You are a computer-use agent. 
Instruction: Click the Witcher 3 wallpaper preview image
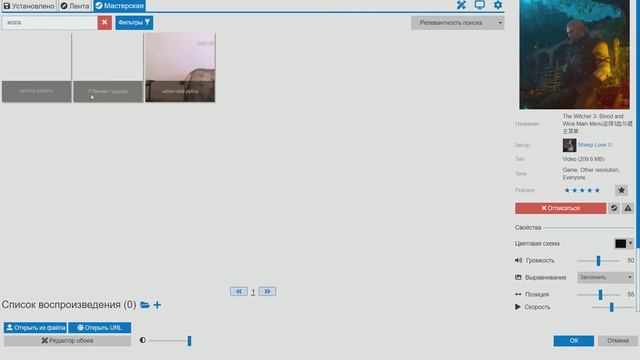point(574,54)
